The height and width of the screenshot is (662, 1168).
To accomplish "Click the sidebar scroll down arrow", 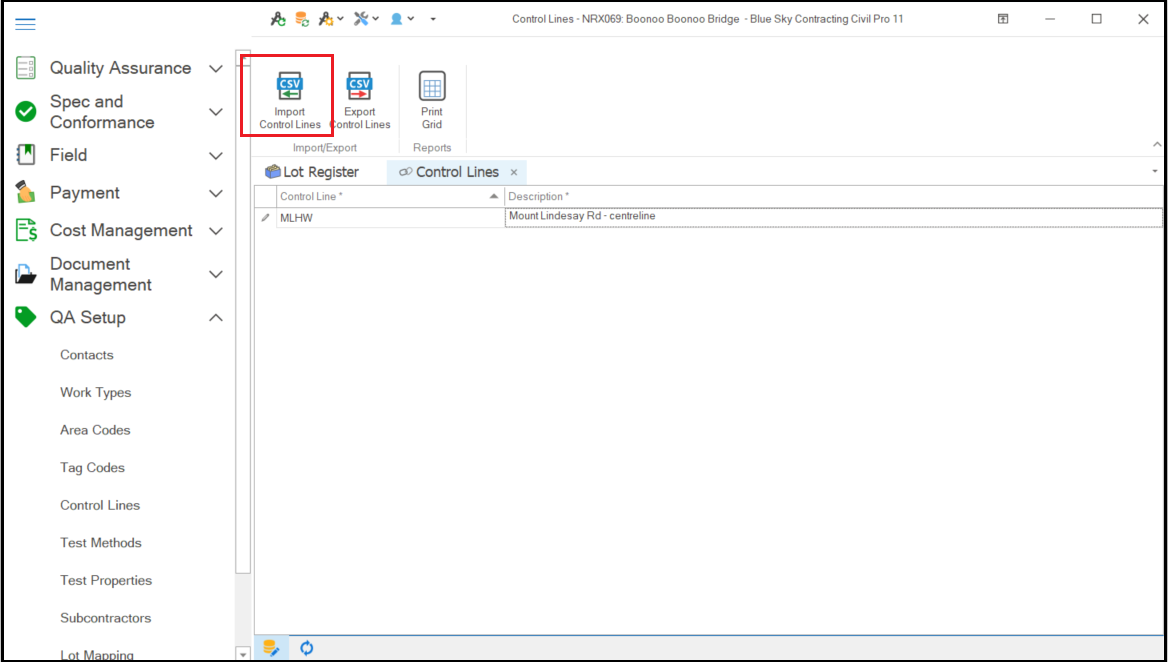I will click(x=242, y=654).
